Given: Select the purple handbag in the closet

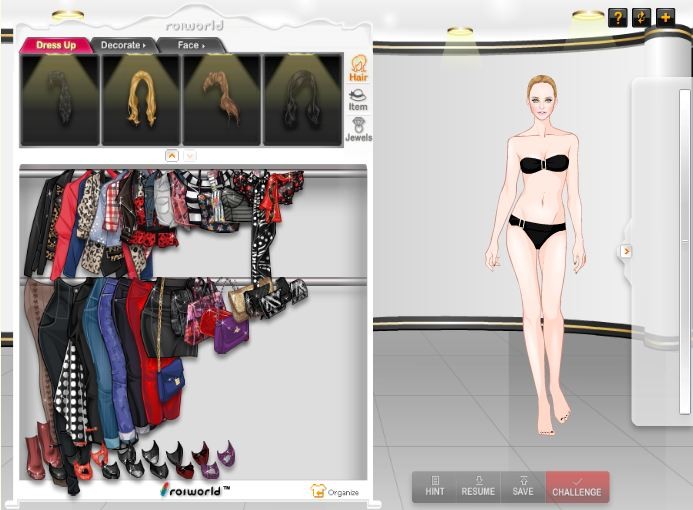Looking at the screenshot, I should tap(231, 335).
